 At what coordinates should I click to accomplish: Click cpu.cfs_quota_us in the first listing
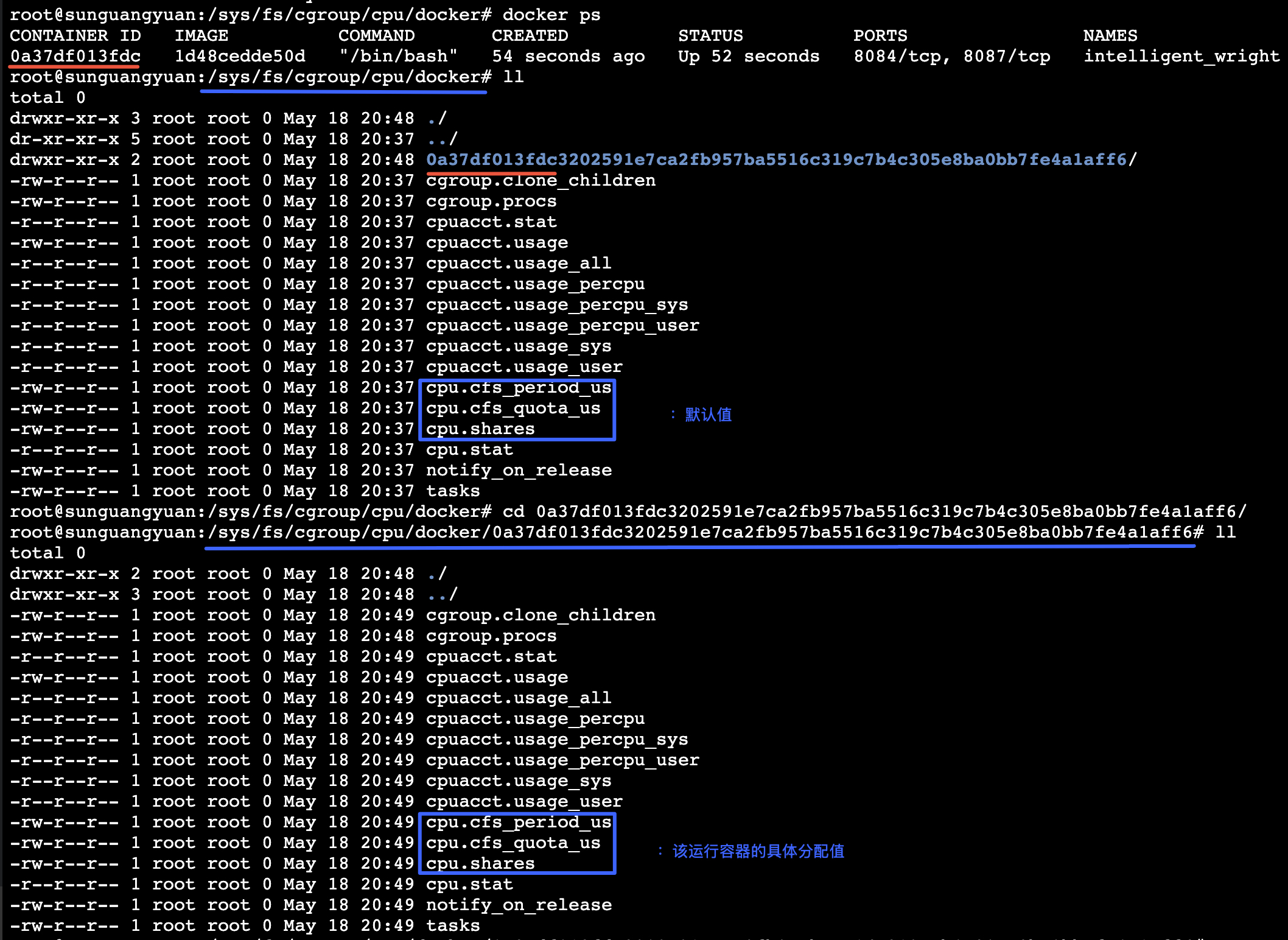pos(513,409)
